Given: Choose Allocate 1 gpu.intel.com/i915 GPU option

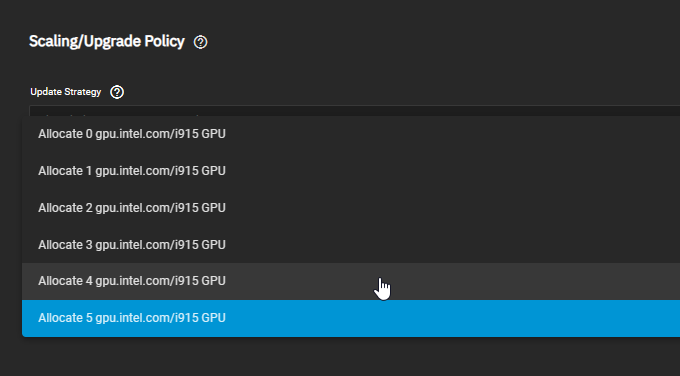Looking at the screenshot, I should [351, 171].
